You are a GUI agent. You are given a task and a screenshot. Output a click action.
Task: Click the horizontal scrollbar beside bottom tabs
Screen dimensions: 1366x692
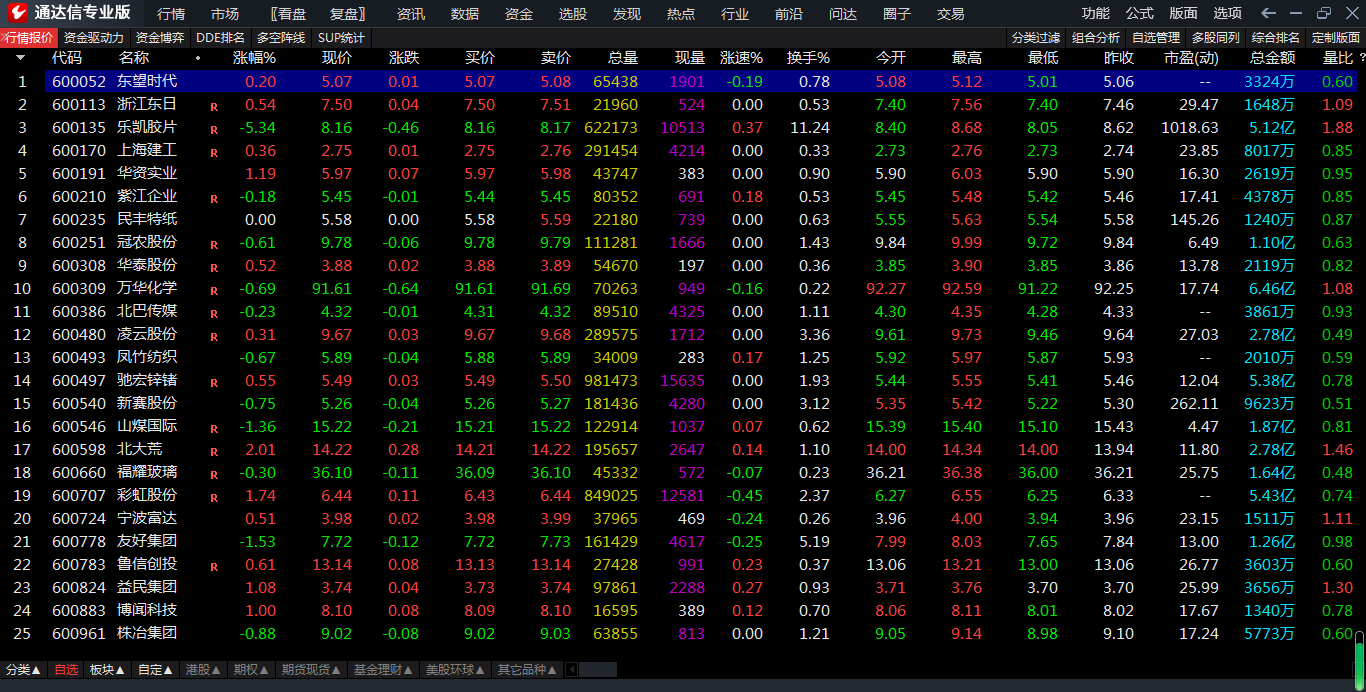(598, 670)
